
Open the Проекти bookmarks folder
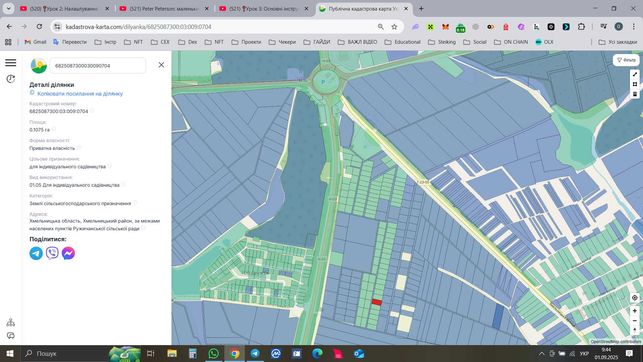(246, 42)
